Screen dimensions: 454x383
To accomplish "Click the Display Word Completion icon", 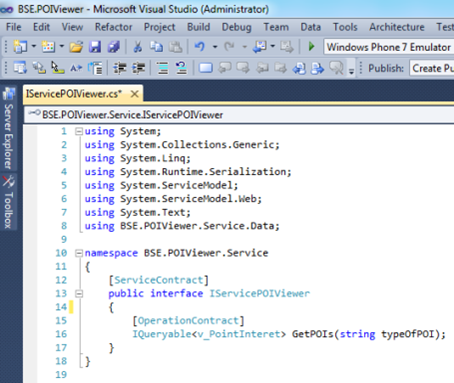I will (76, 68).
